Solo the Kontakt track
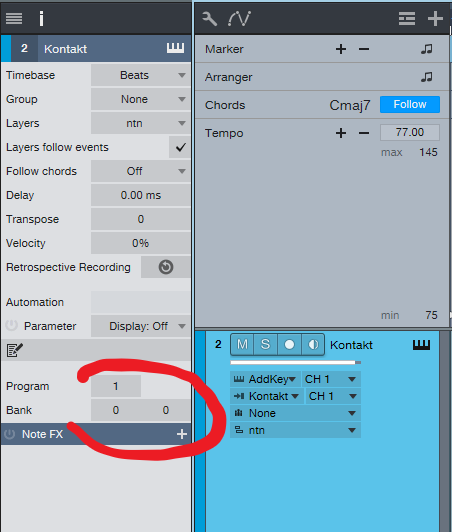This screenshot has height=532, width=452. 265,345
